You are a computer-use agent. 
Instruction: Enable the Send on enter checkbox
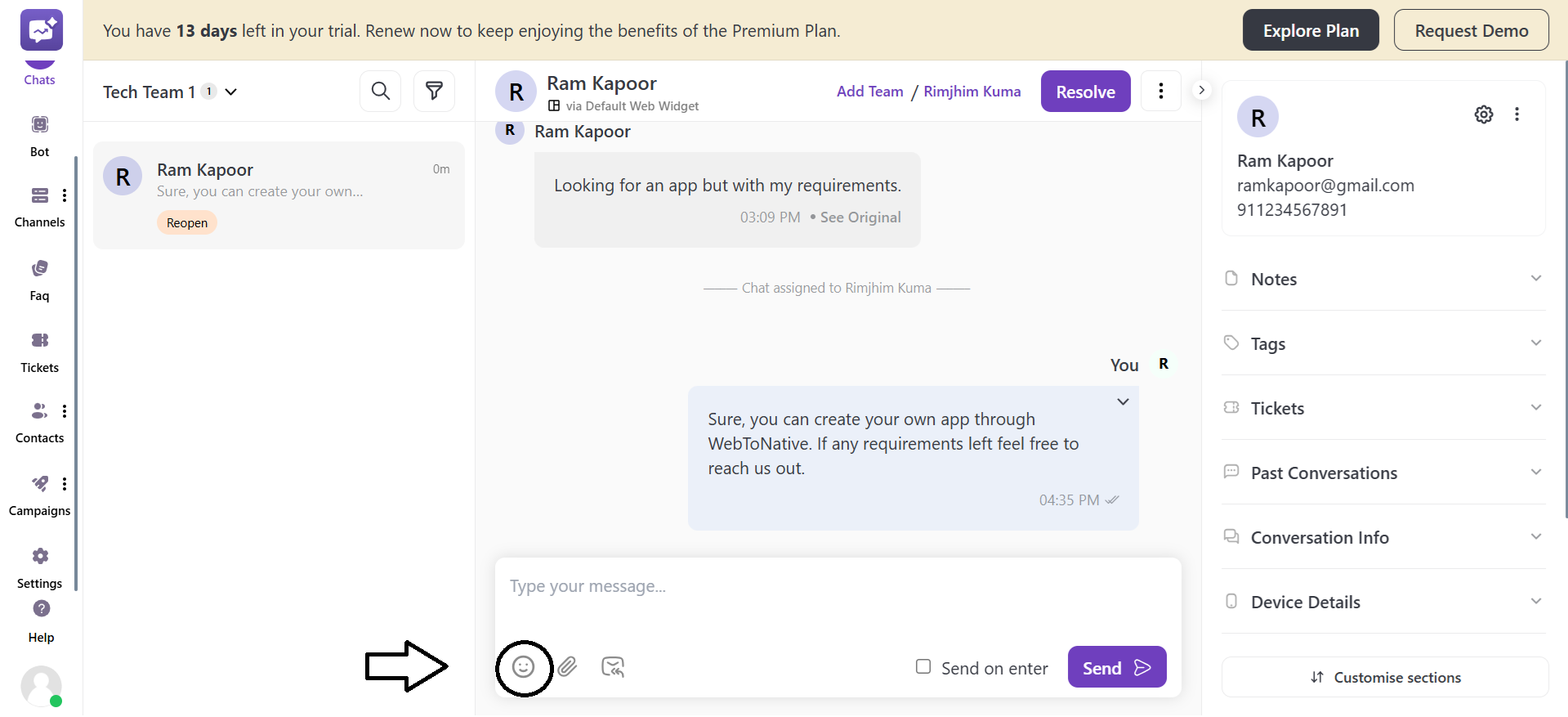click(x=923, y=667)
